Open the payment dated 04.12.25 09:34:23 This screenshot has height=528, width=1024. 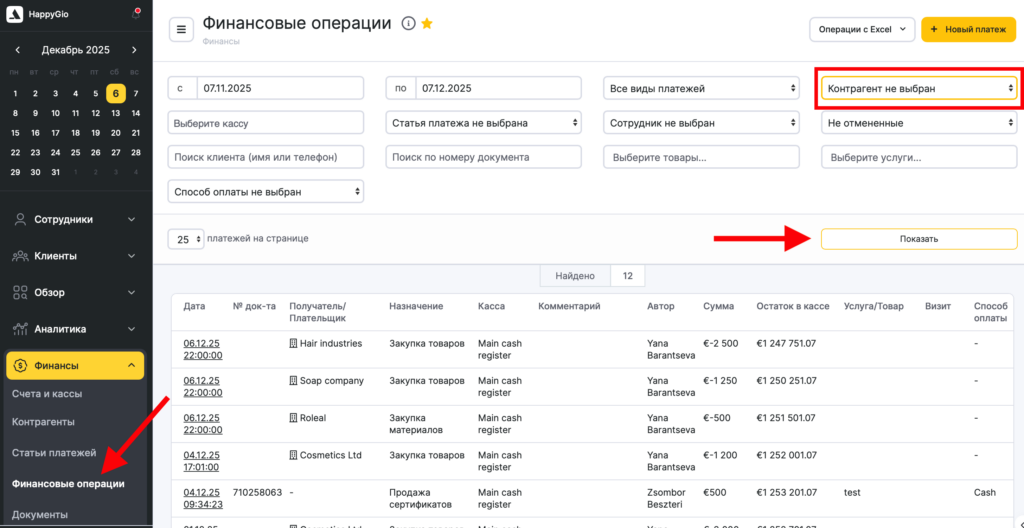pos(201,498)
